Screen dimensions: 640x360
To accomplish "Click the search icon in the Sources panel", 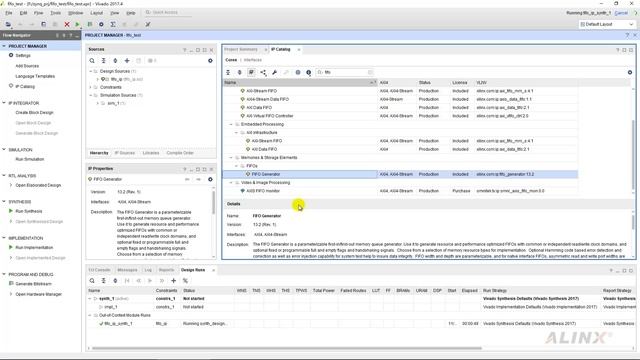I will click(x=92, y=61).
